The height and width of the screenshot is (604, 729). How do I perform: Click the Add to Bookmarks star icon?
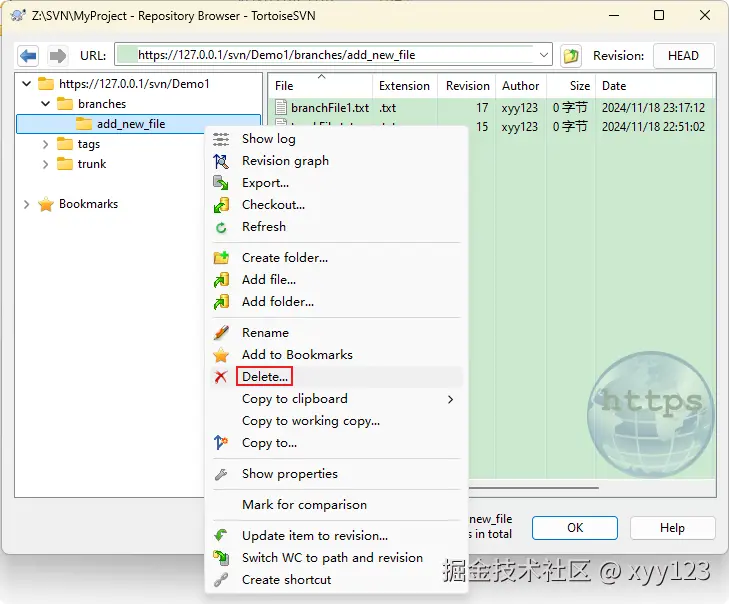pyautogui.click(x=221, y=355)
